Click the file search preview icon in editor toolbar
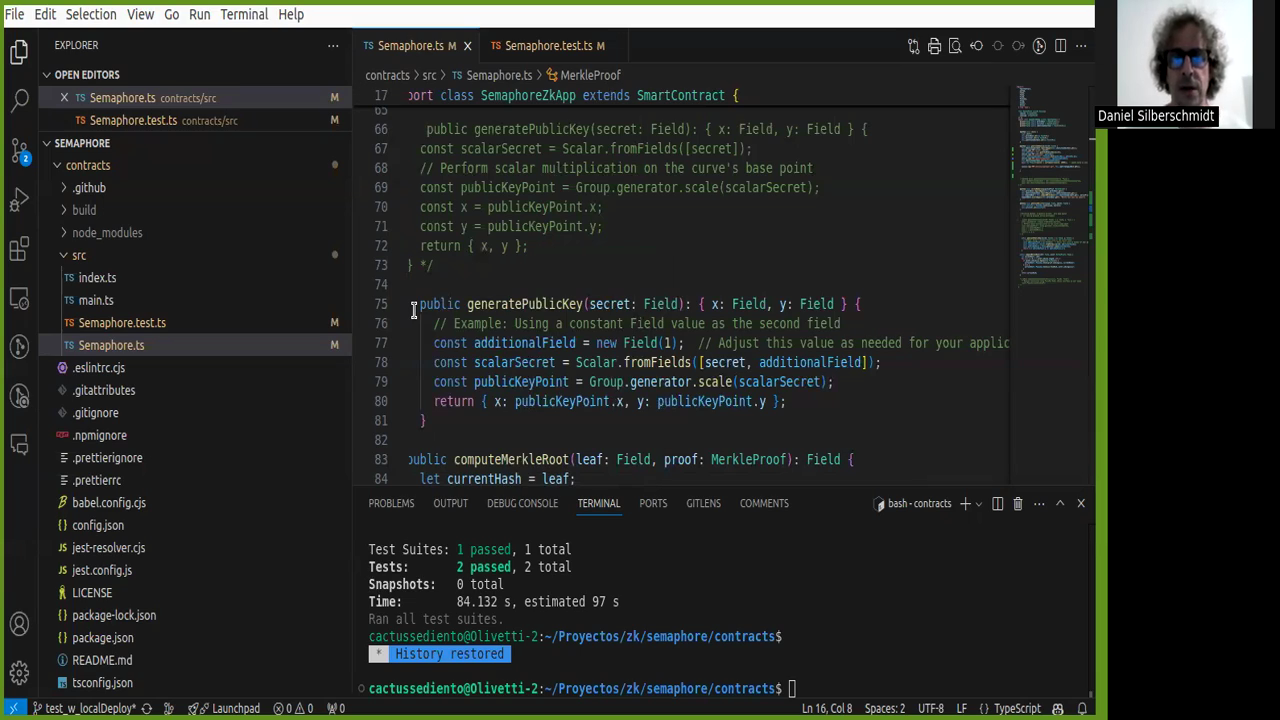This screenshot has width=1280, height=720. (955, 46)
